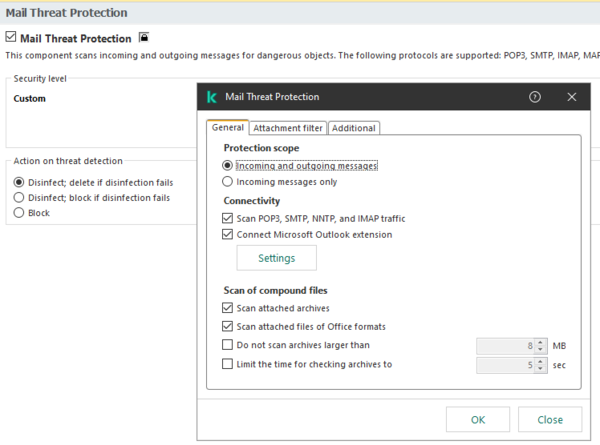The height and width of the screenshot is (445, 600).
Task: Click the archive size MB input field
Action: click(506, 345)
